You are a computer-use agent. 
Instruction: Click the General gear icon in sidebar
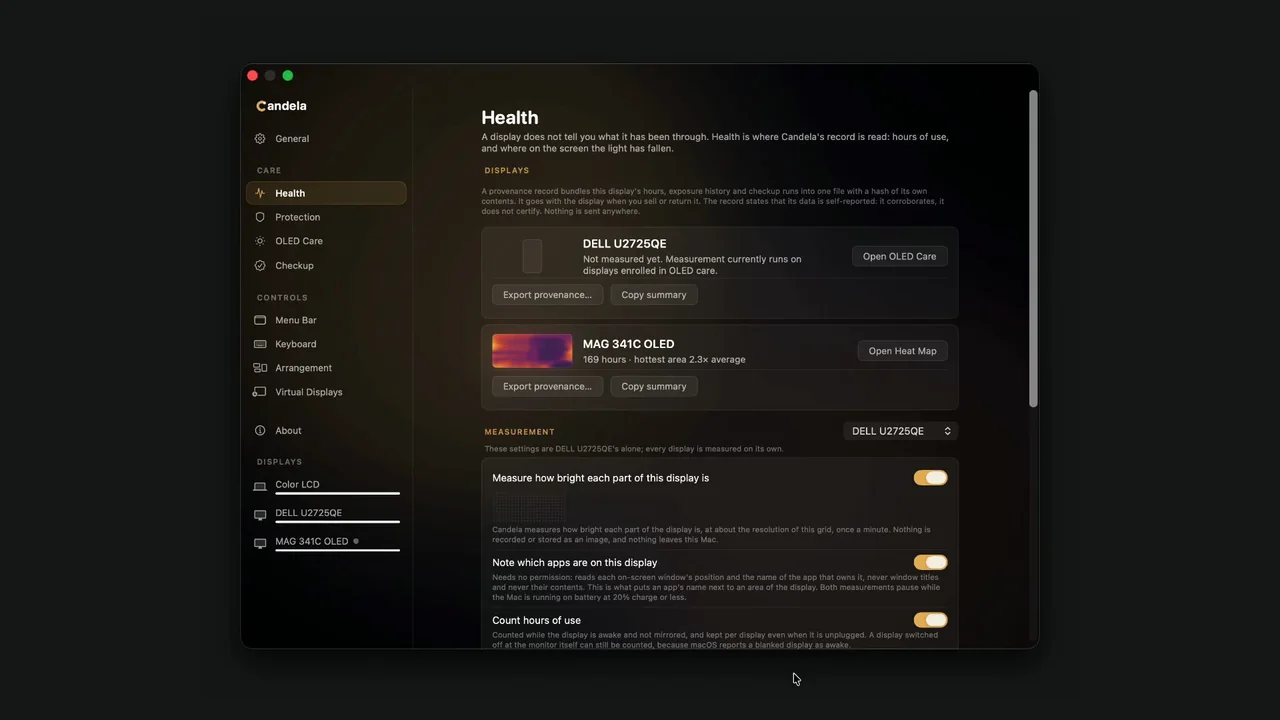260,139
